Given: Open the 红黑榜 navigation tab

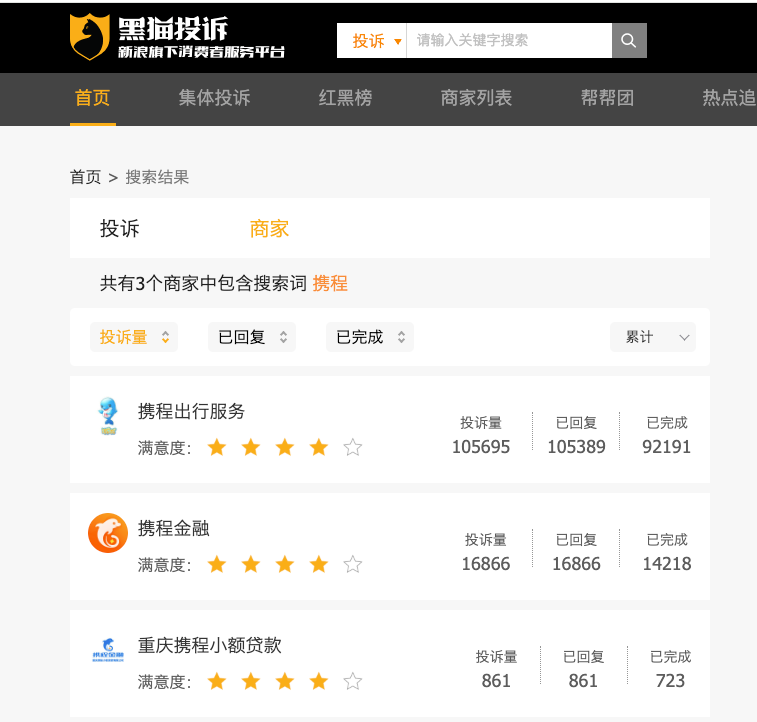Looking at the screenshot, I should tap(345, 98).
